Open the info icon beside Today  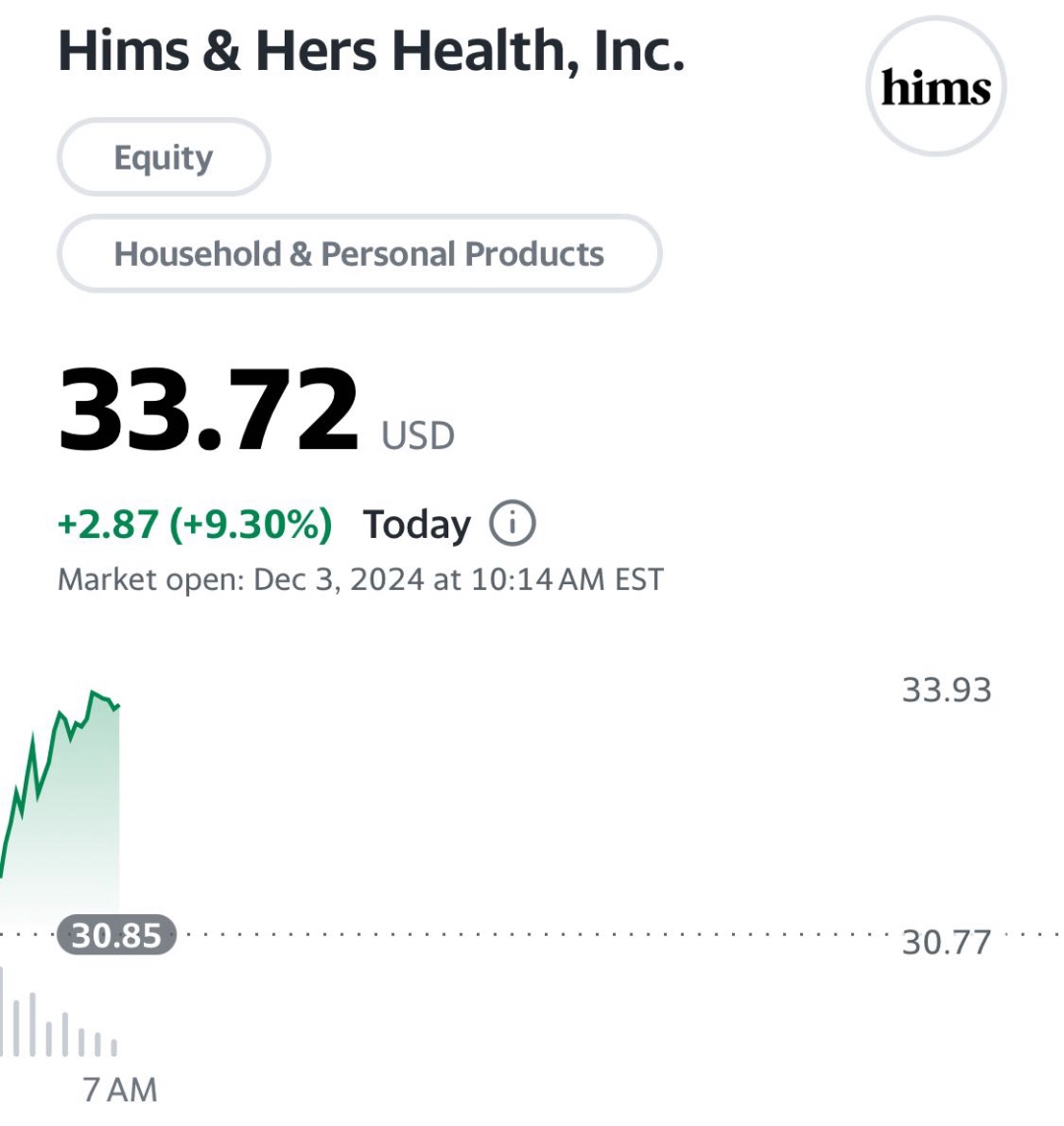pyautogui.click(x=512, y=523)
